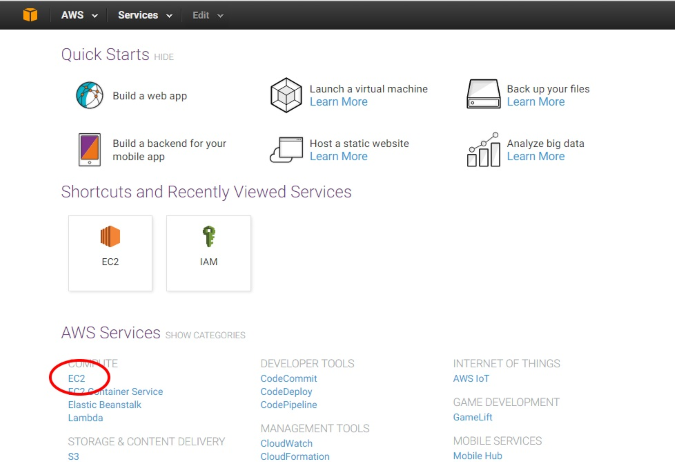The height and width of the screenshot is (462, 675).
Task: Click the STORAGE & CONTENT DELIVERY label
Action: [146, 441]
